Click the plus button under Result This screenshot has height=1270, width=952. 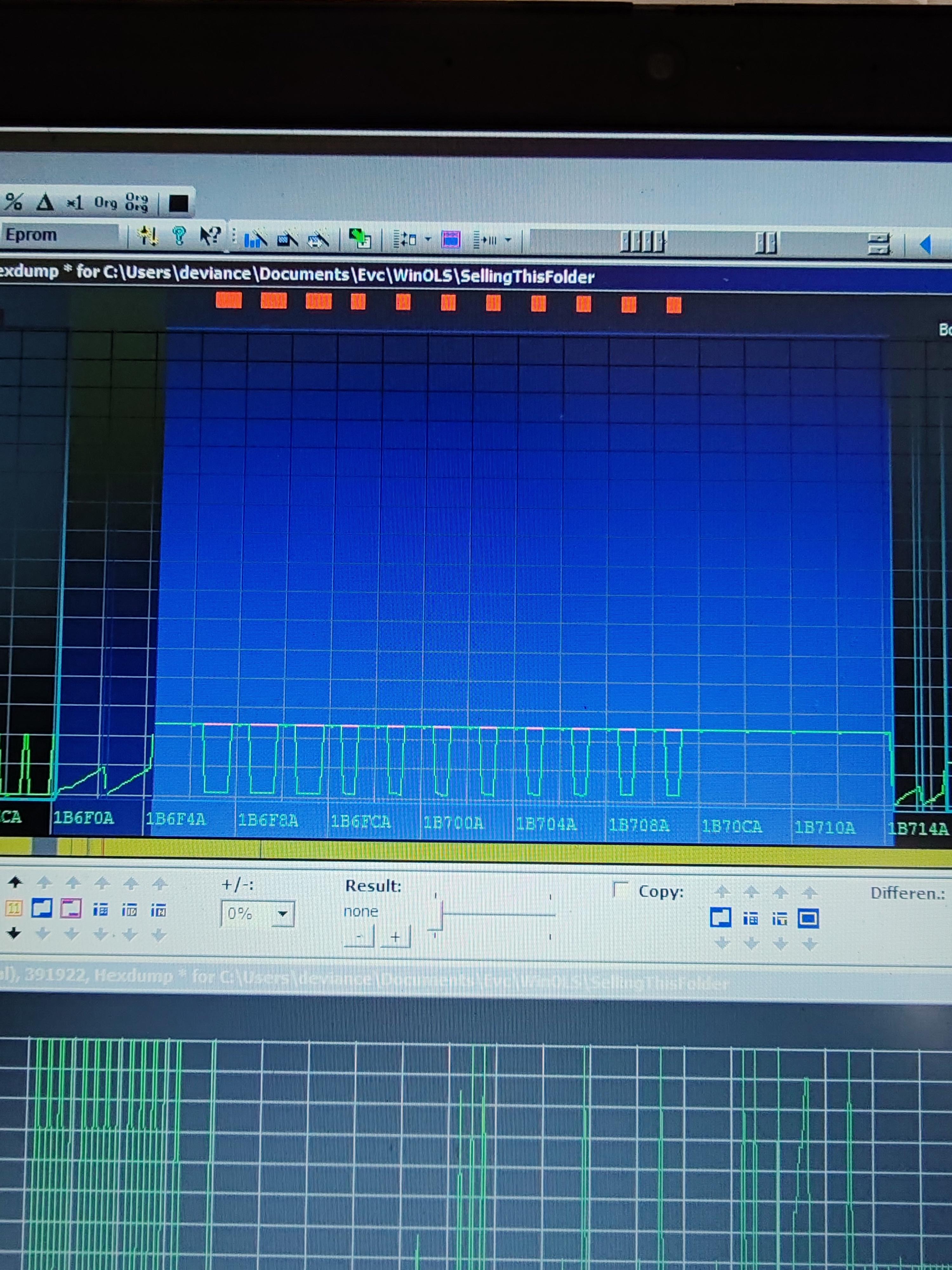pyautogui.click(x=395, y=938)
